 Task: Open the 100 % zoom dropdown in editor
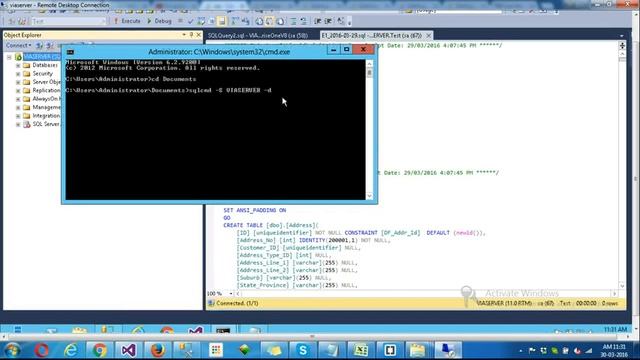[231, 294]
